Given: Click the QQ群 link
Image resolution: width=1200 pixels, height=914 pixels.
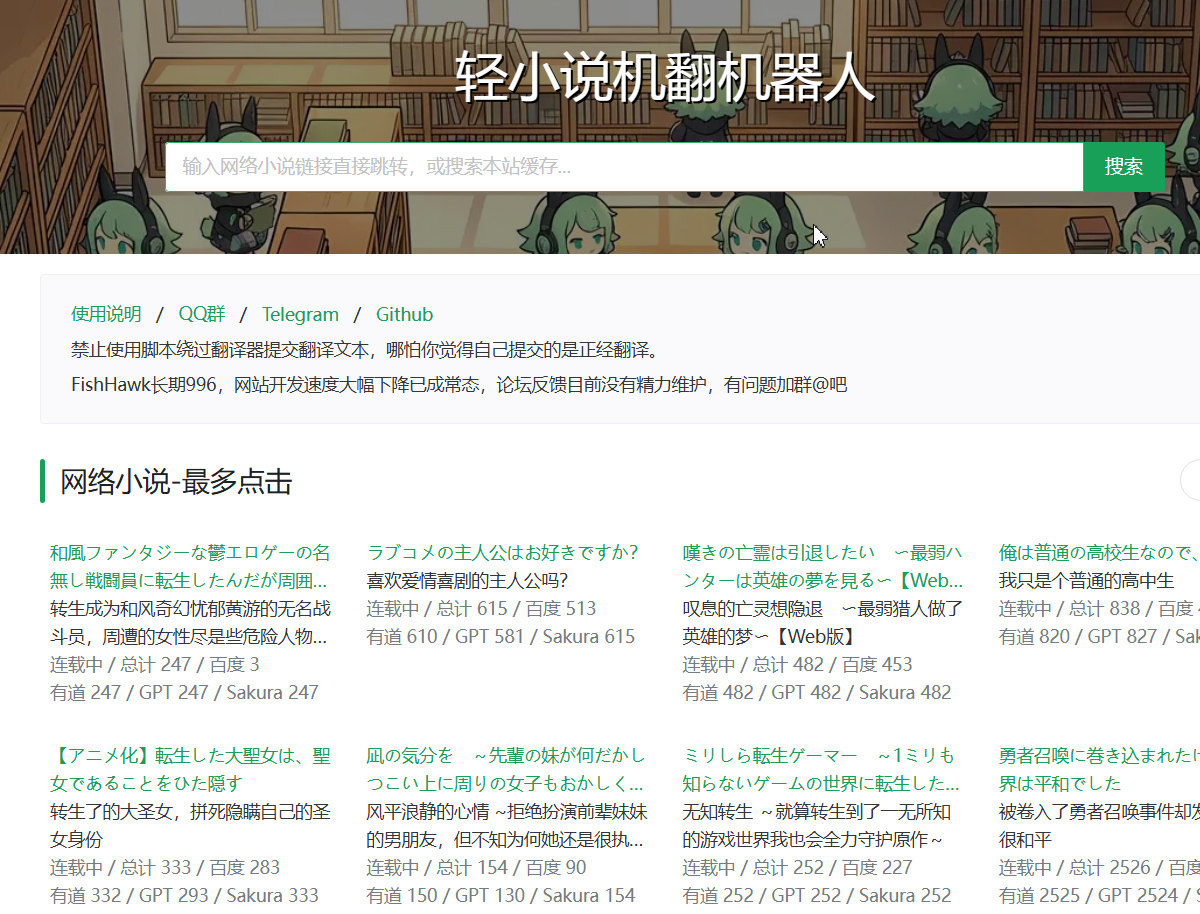Looking at the screenshot, I should click(203, 313).
